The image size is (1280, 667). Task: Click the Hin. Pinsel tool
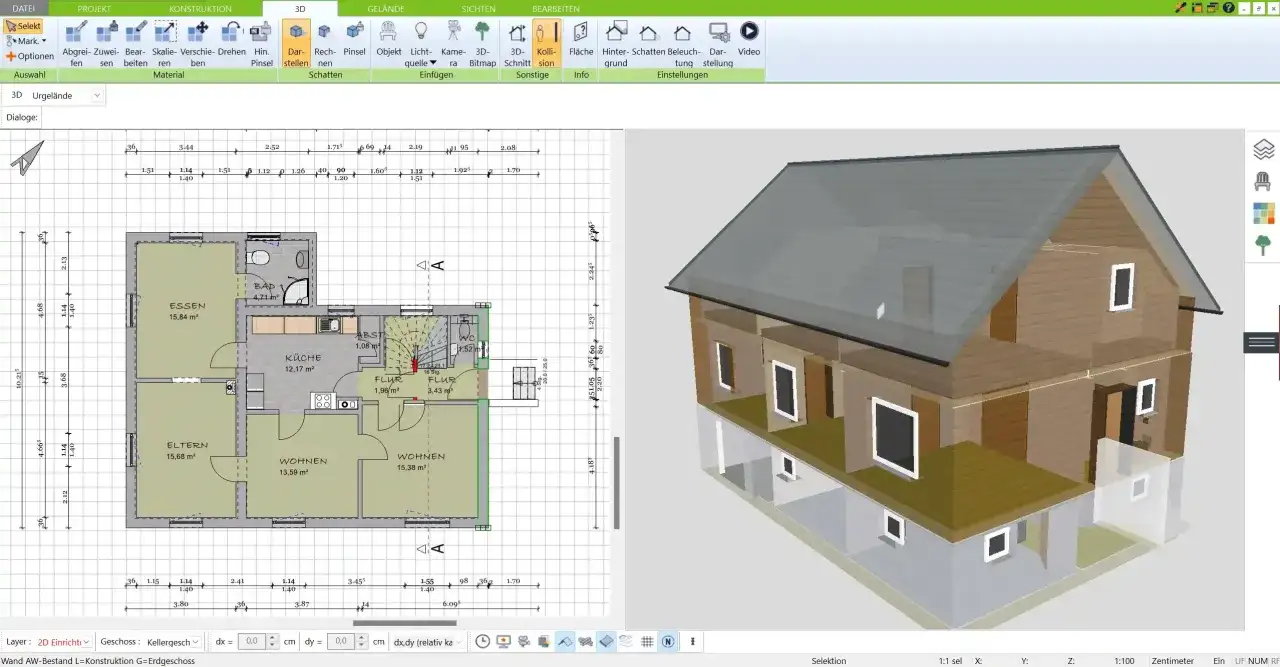click(261, 44)
